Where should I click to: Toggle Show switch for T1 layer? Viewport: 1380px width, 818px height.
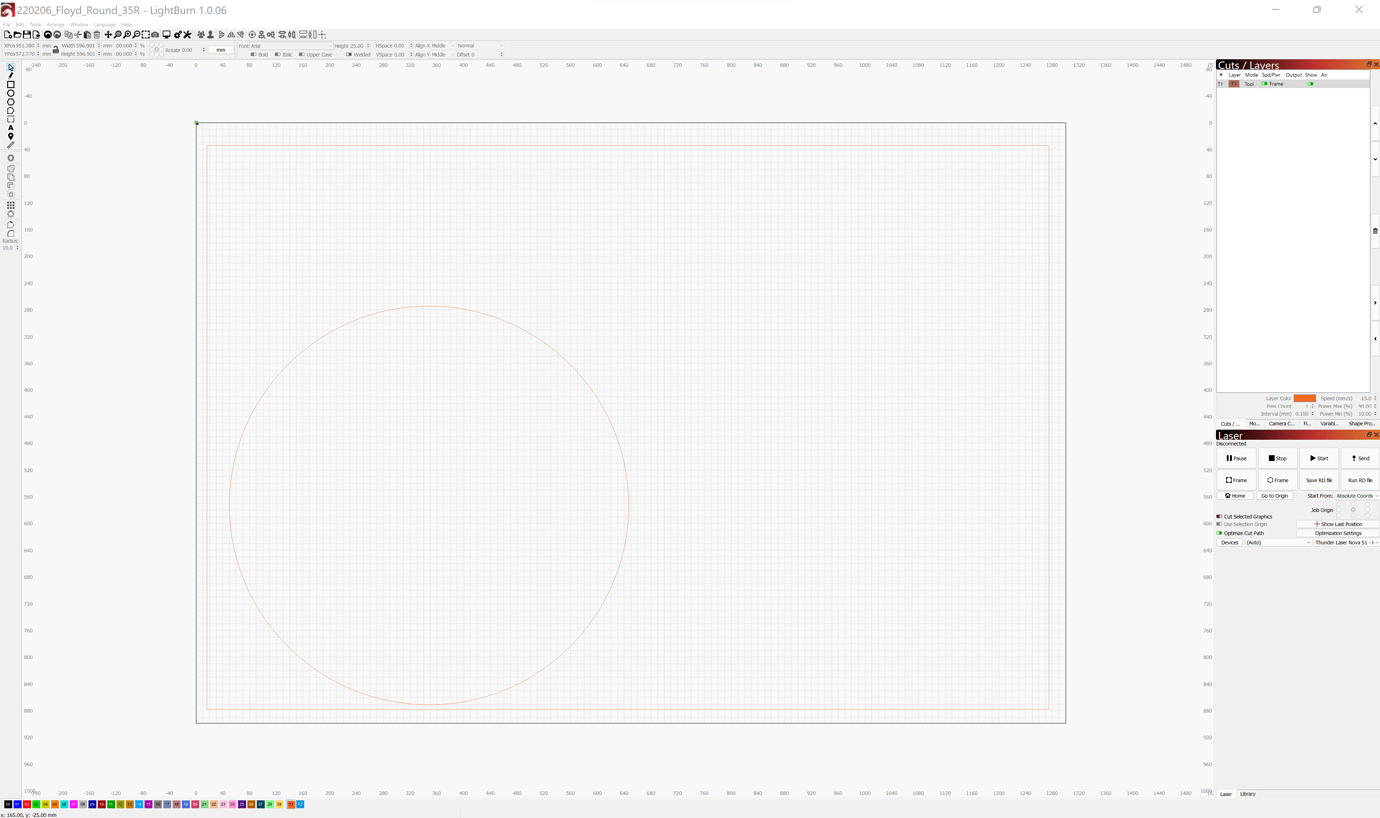[1311, 84]
